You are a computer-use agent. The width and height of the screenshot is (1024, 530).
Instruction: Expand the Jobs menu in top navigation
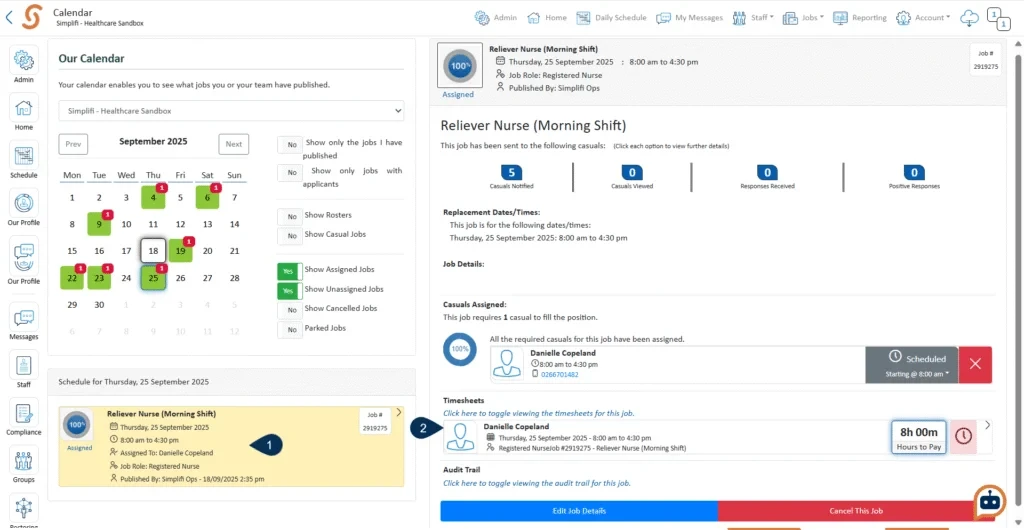[803, 18]
